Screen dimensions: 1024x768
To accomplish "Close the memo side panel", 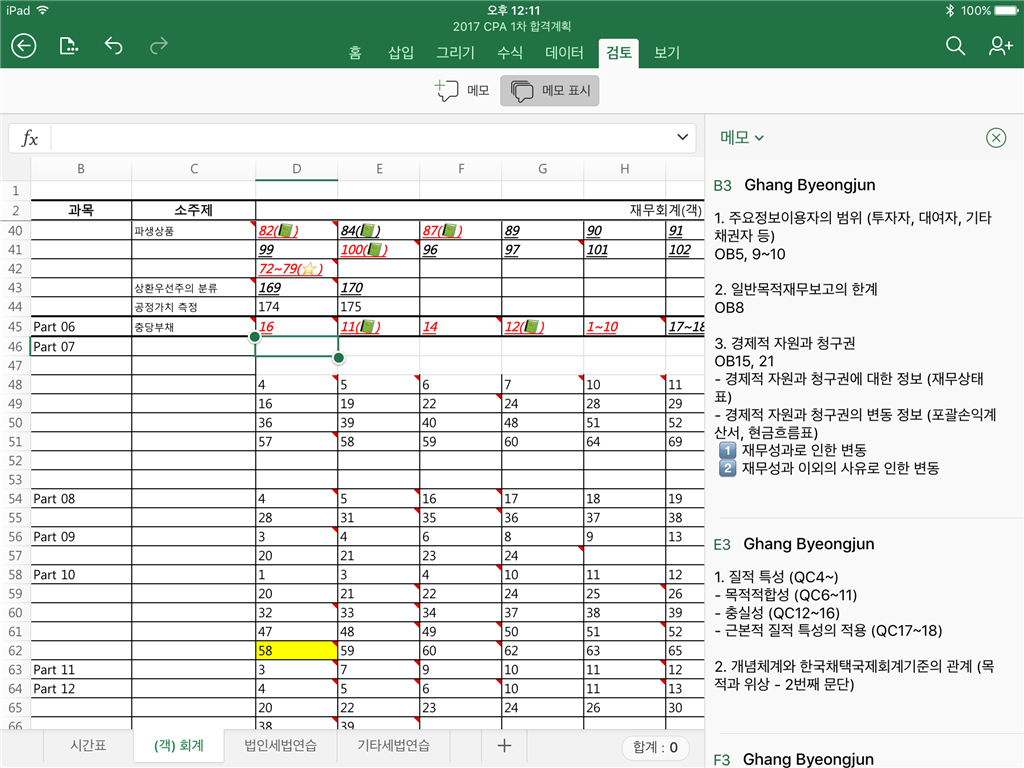I will coord(996,138).
